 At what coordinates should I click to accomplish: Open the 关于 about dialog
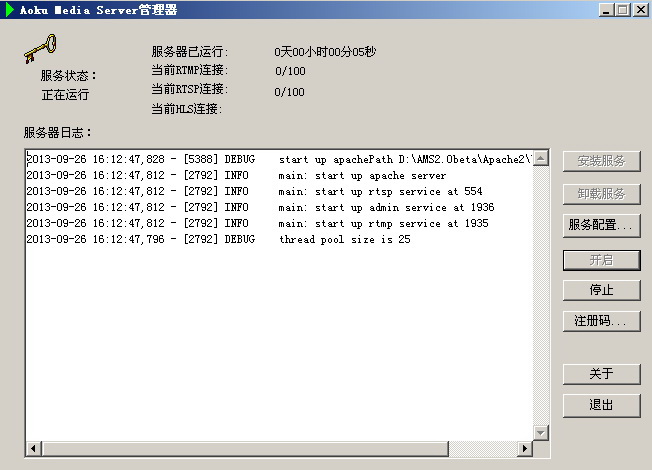point(601,374)
